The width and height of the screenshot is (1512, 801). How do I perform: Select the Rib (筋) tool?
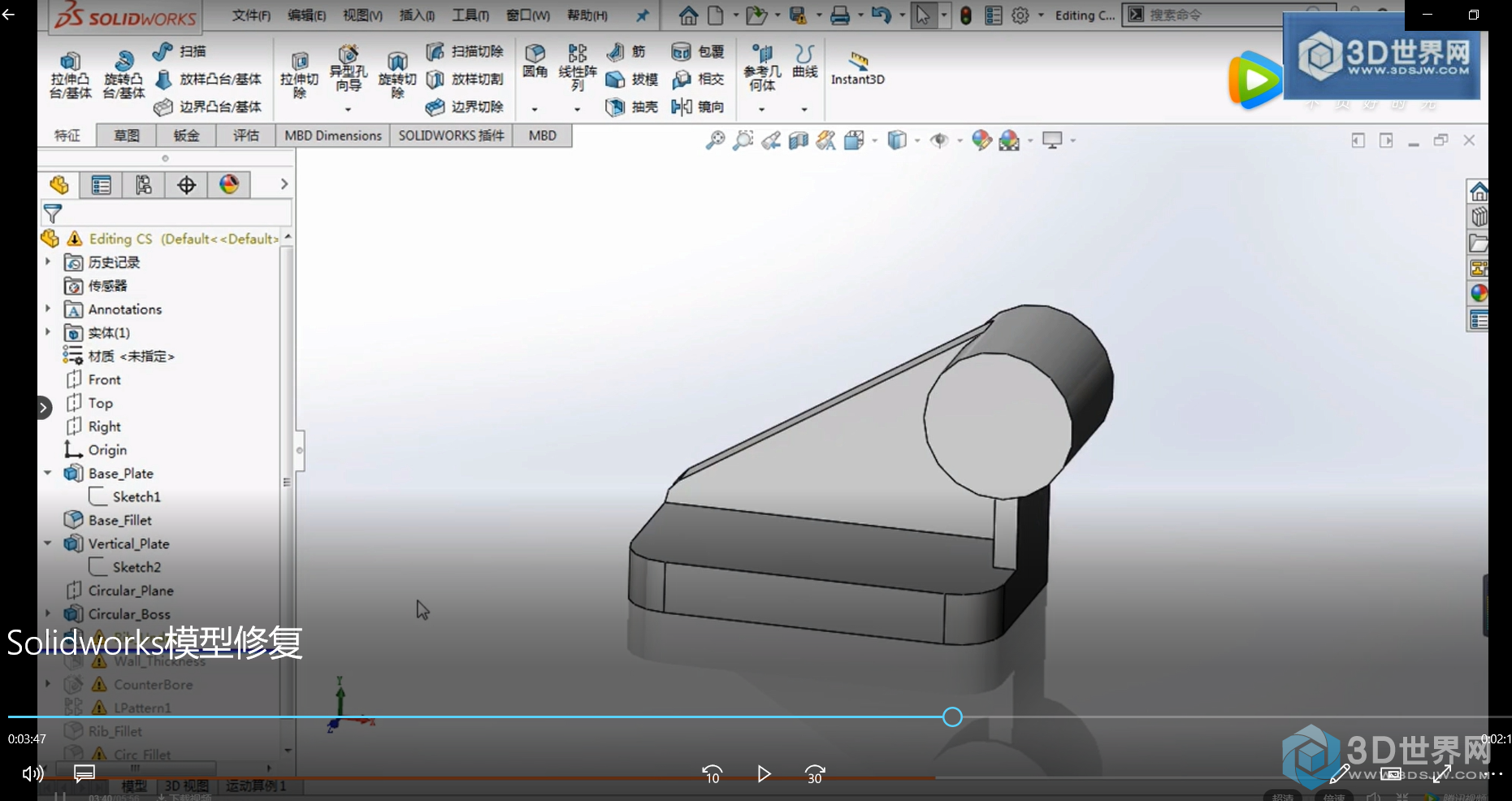point(626,52)
